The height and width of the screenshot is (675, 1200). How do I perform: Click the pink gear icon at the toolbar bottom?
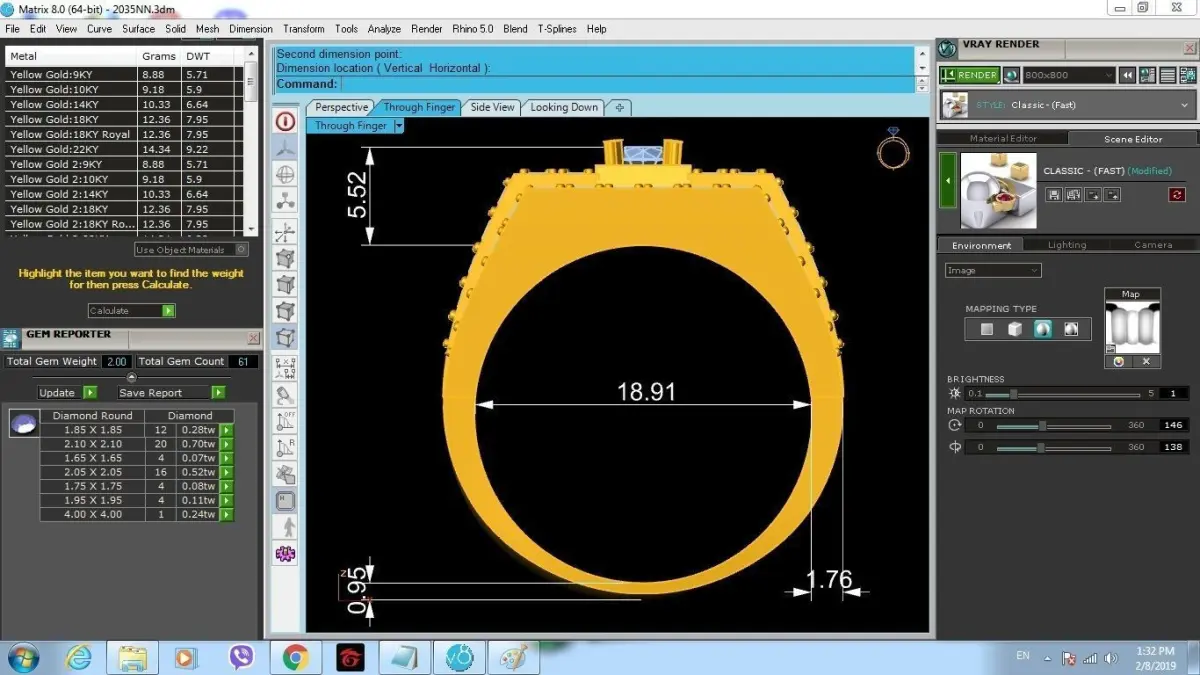coord(286,553)
